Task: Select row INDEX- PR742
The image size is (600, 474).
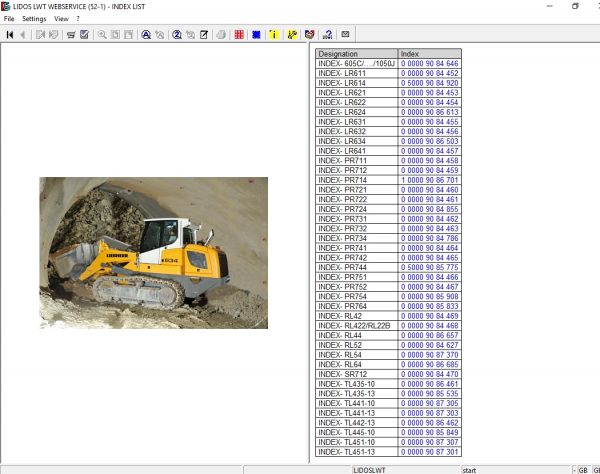Action: point(388,258)
